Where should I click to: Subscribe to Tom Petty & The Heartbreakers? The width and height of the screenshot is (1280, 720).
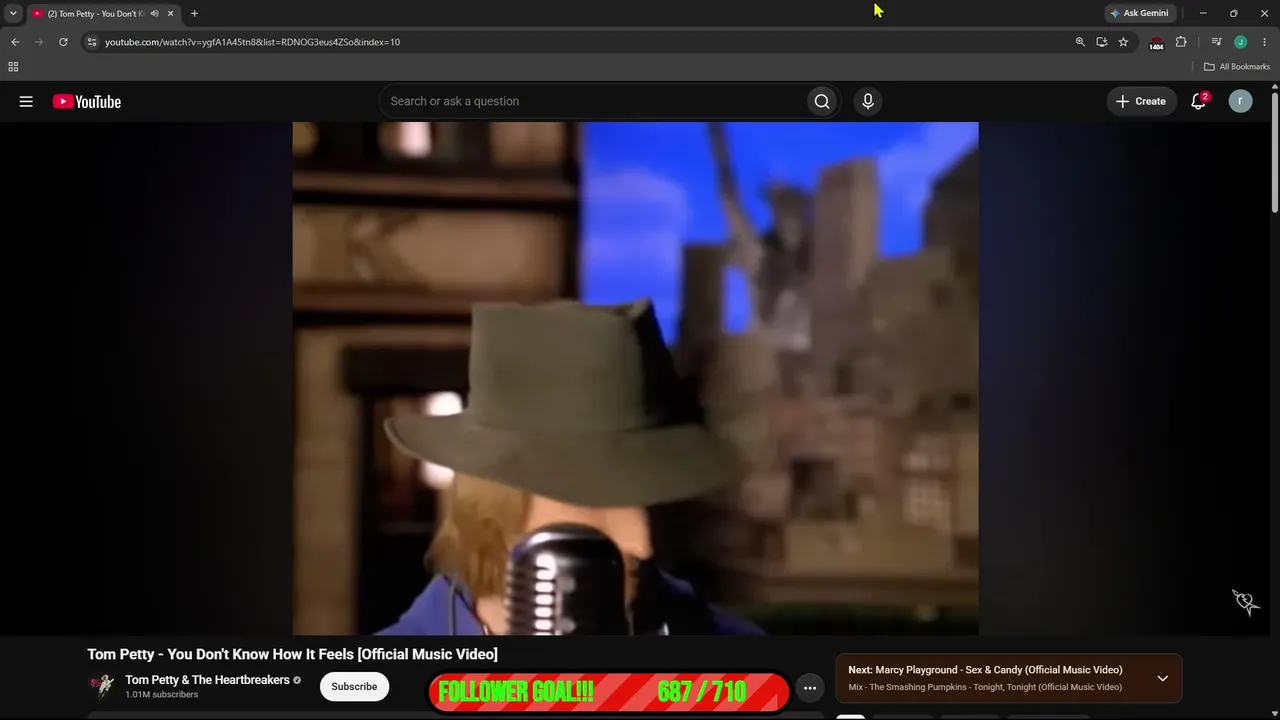pyautogui.click(x=354, y=687)
